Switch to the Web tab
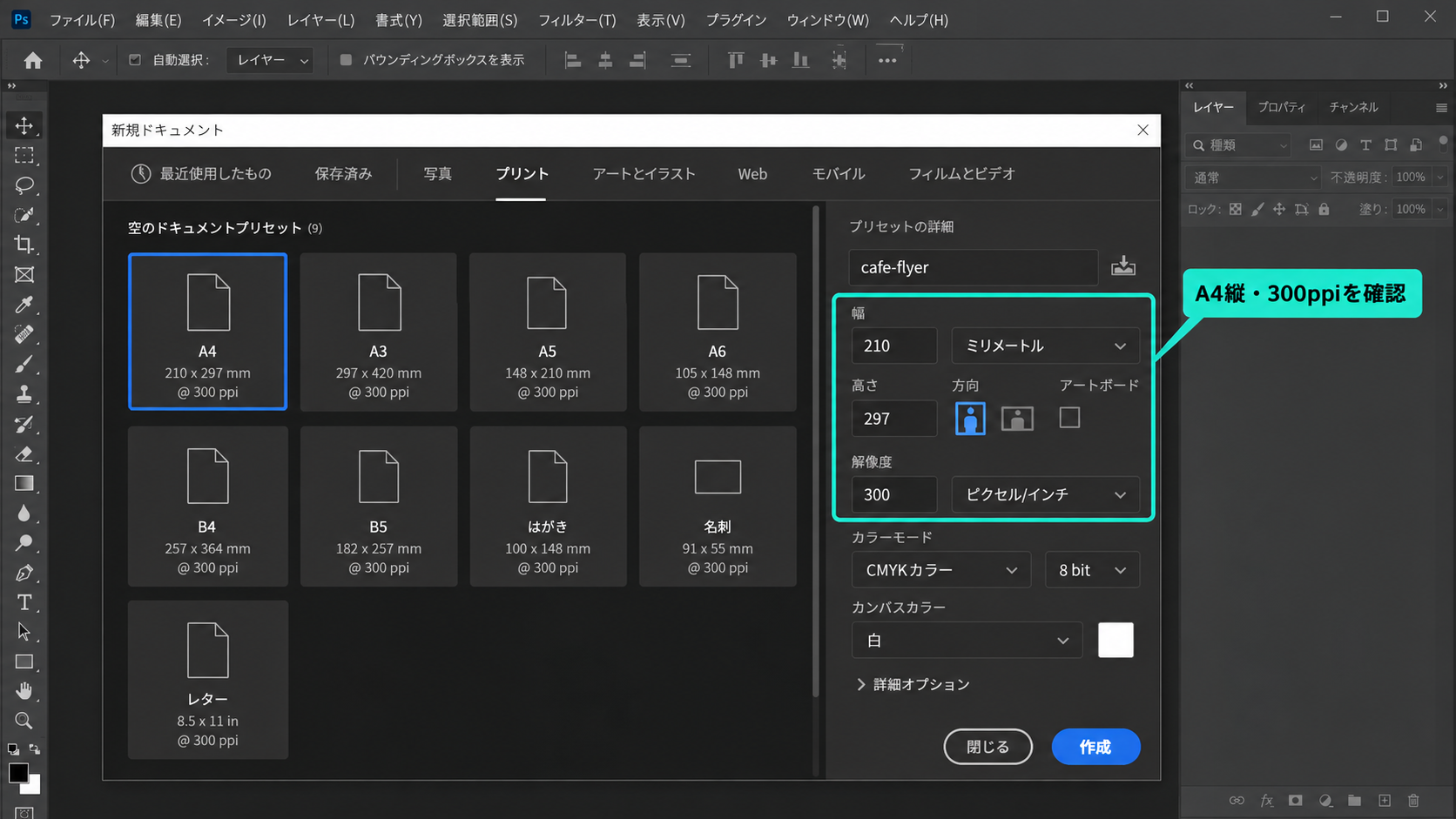 (752, 174)
